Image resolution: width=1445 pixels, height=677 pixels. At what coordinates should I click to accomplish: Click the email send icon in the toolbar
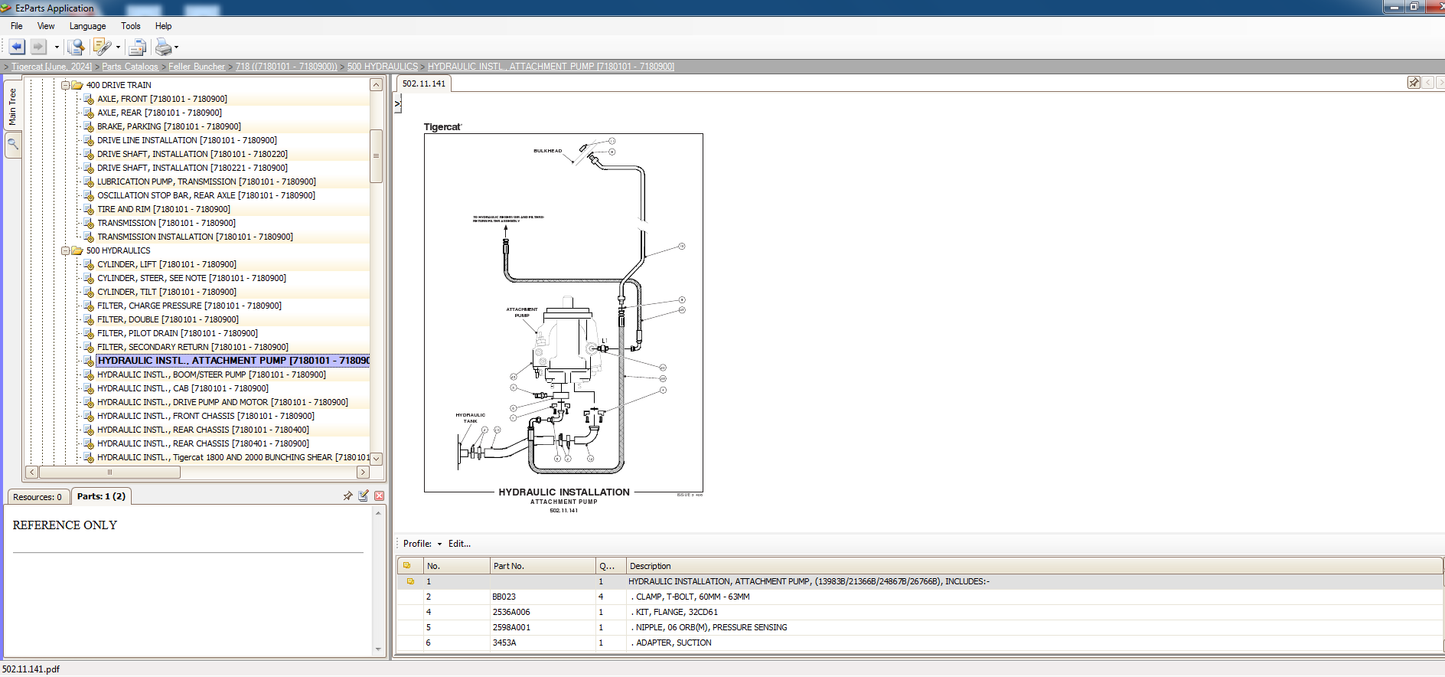(x=136, y=46)
